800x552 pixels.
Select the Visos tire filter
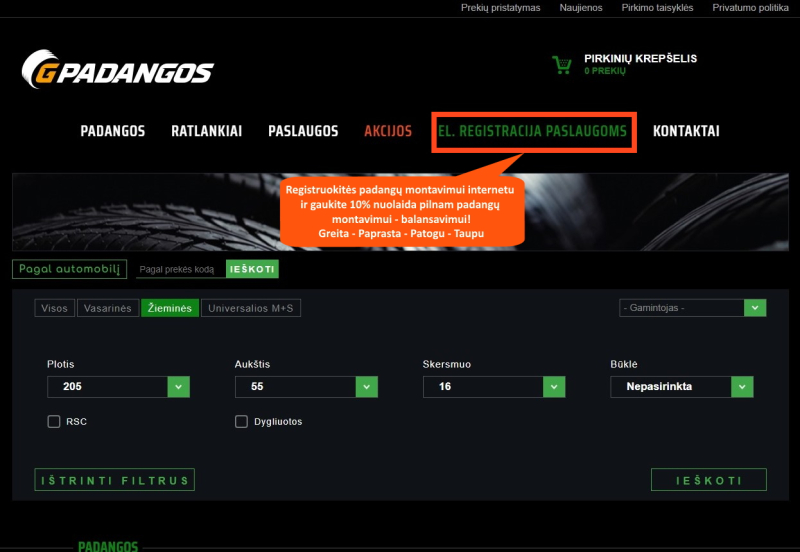tap(55, 308)
